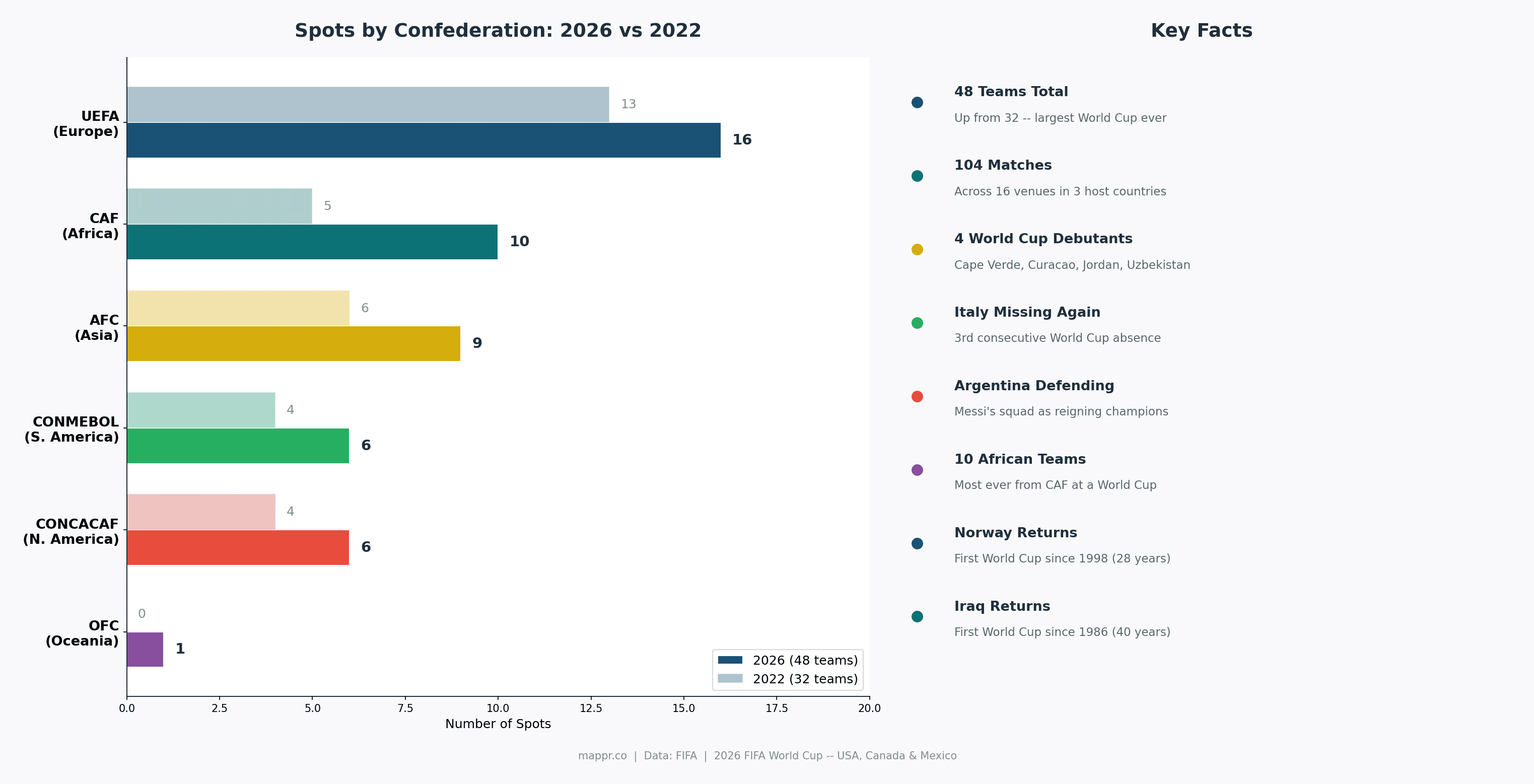Image resolution: width=1534 pixels, height=784 pixels.
Task: Click the teal CAF 2026 bar
Action: tap(310, 242)
